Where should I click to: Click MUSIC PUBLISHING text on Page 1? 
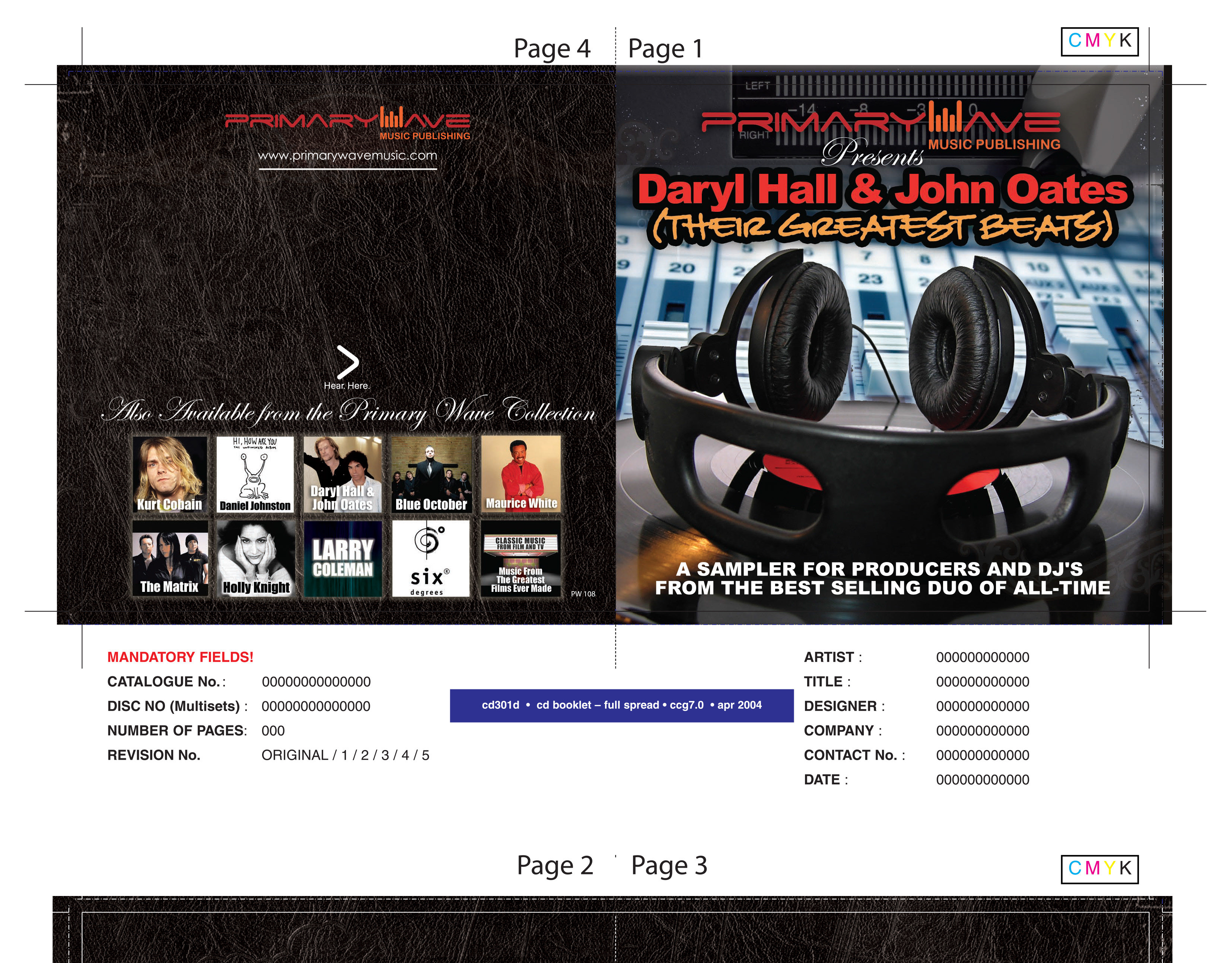pyautogui.click(x=994, y=144)
